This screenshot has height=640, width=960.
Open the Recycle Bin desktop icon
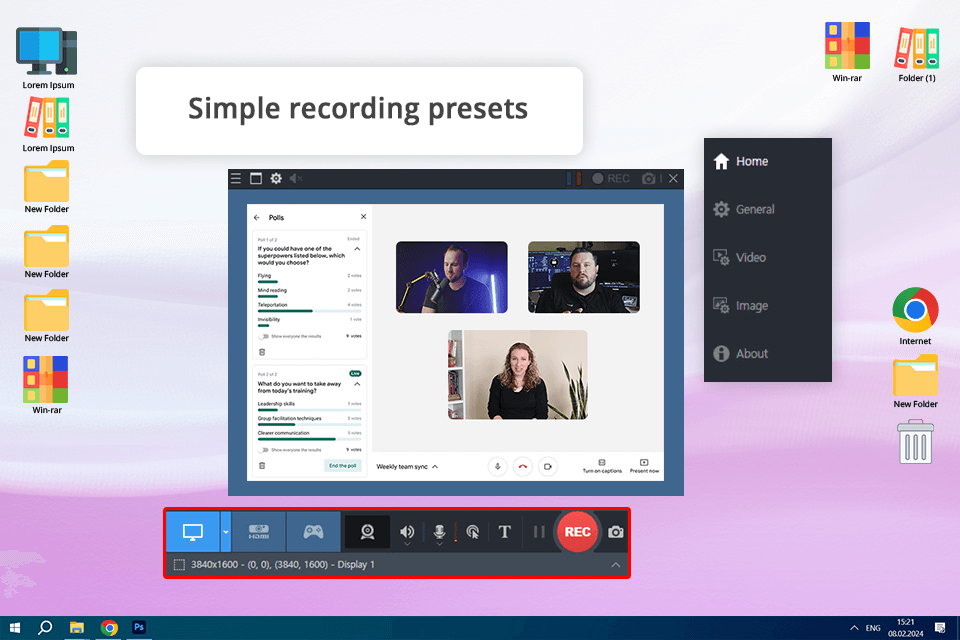tap(915, 442)
